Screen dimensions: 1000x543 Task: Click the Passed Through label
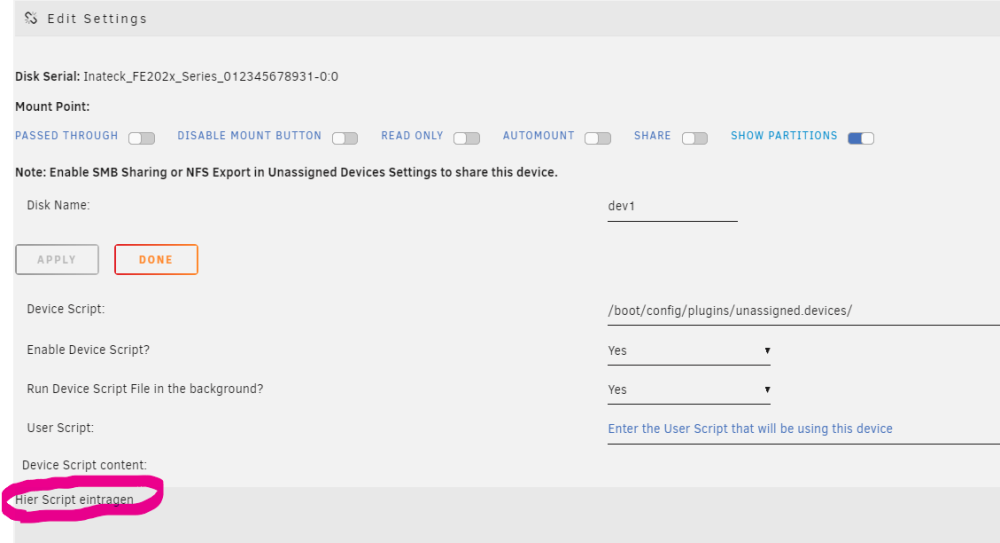[x=66, y=136]
